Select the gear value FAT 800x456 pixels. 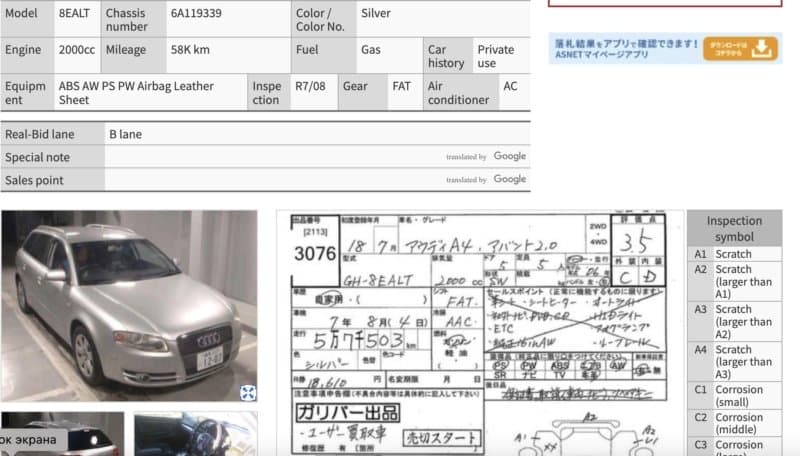pos(401,86)
